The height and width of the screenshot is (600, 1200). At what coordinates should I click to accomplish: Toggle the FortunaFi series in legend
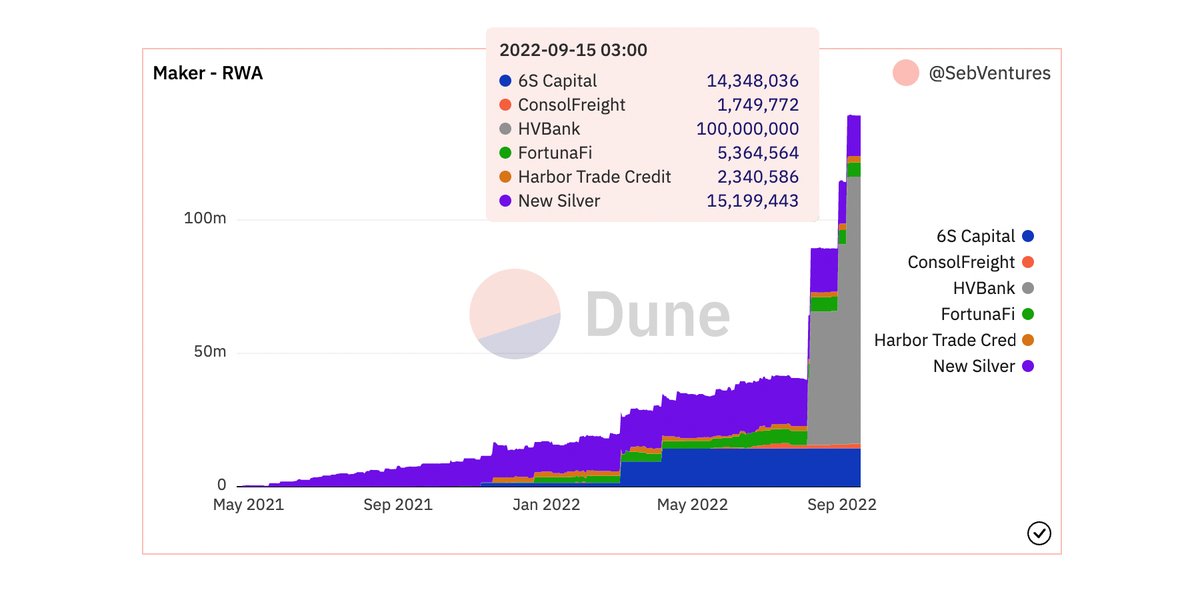987,314
